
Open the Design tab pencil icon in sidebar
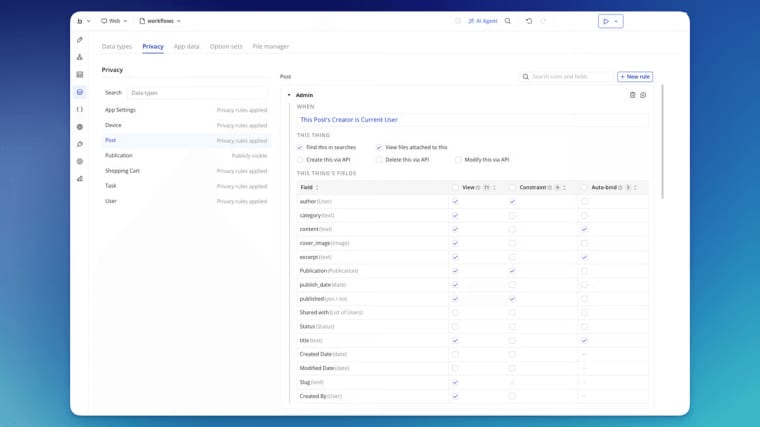tap(80, 40)
